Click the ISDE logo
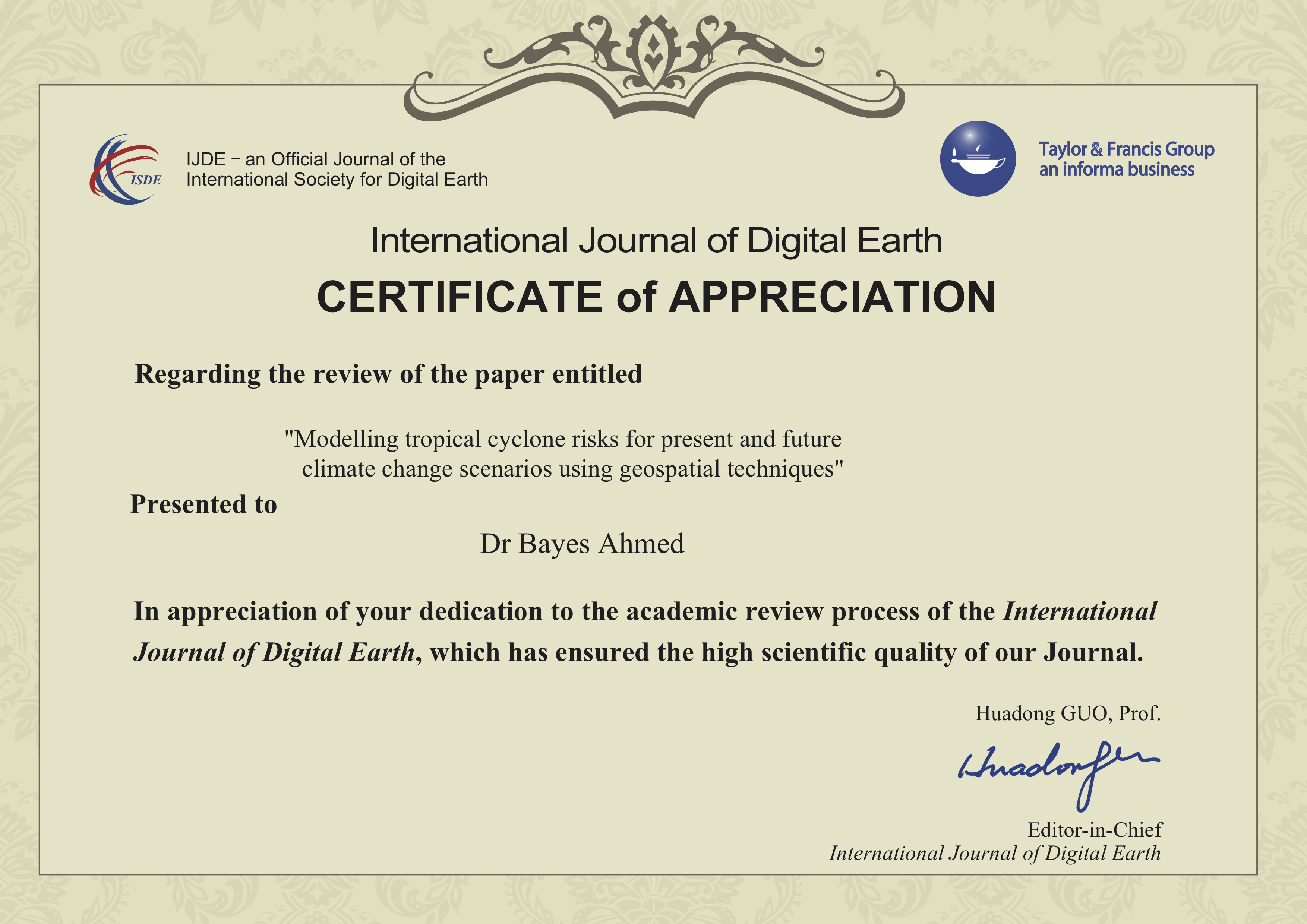This screenshot has height=924, width=1307. tap(125, 169)
